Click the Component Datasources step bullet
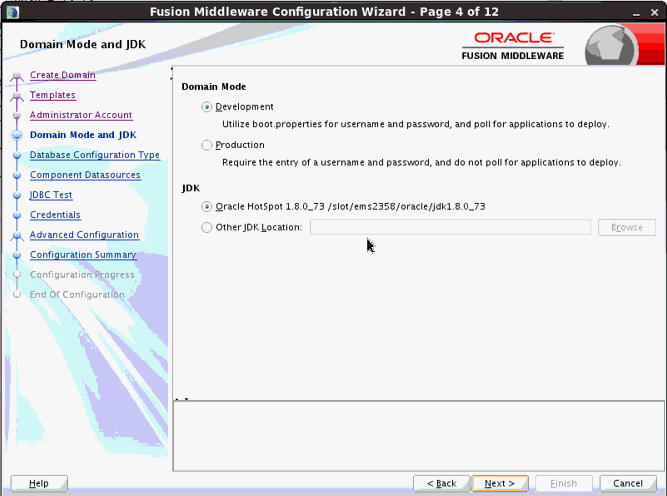This screenshot has width=667, height=496. pos(17,175)
